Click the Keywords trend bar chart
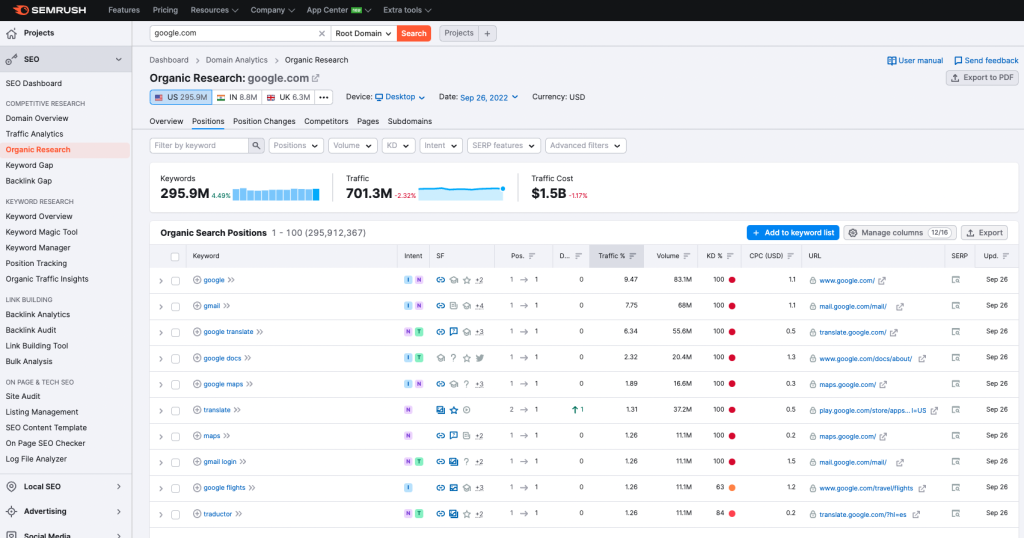The height and width of the screenshot is (538, 1024). [276, 194]
